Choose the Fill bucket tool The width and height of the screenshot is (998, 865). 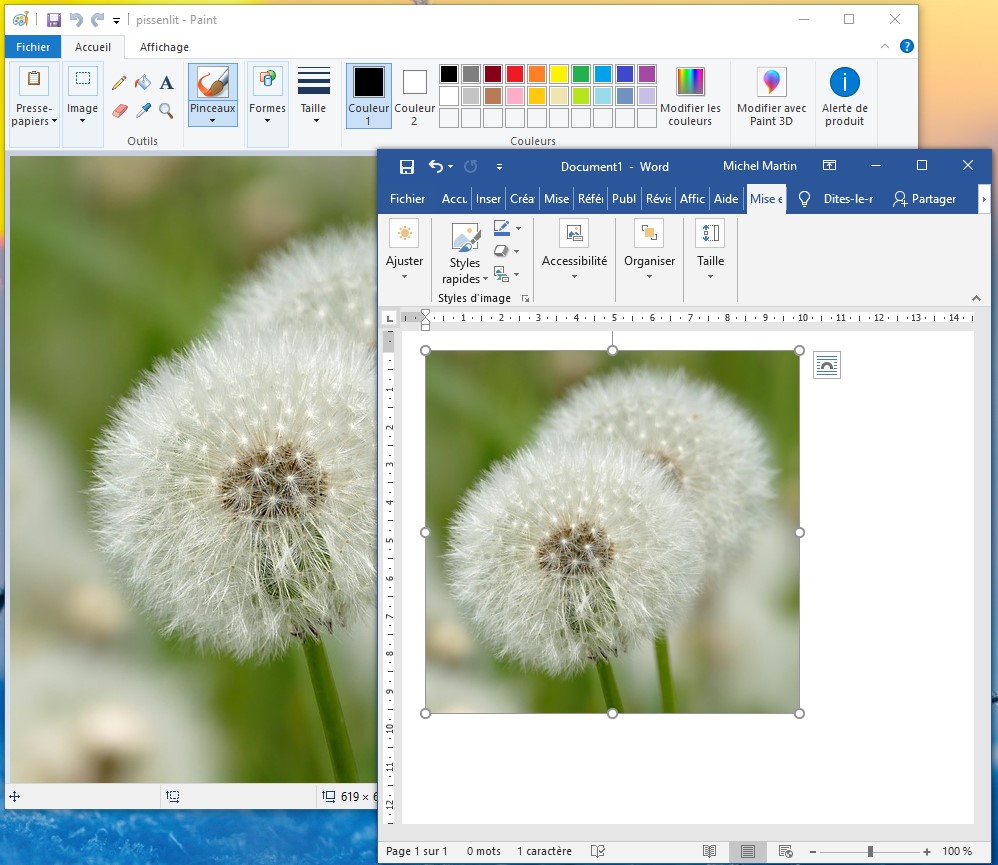[143, 82]
